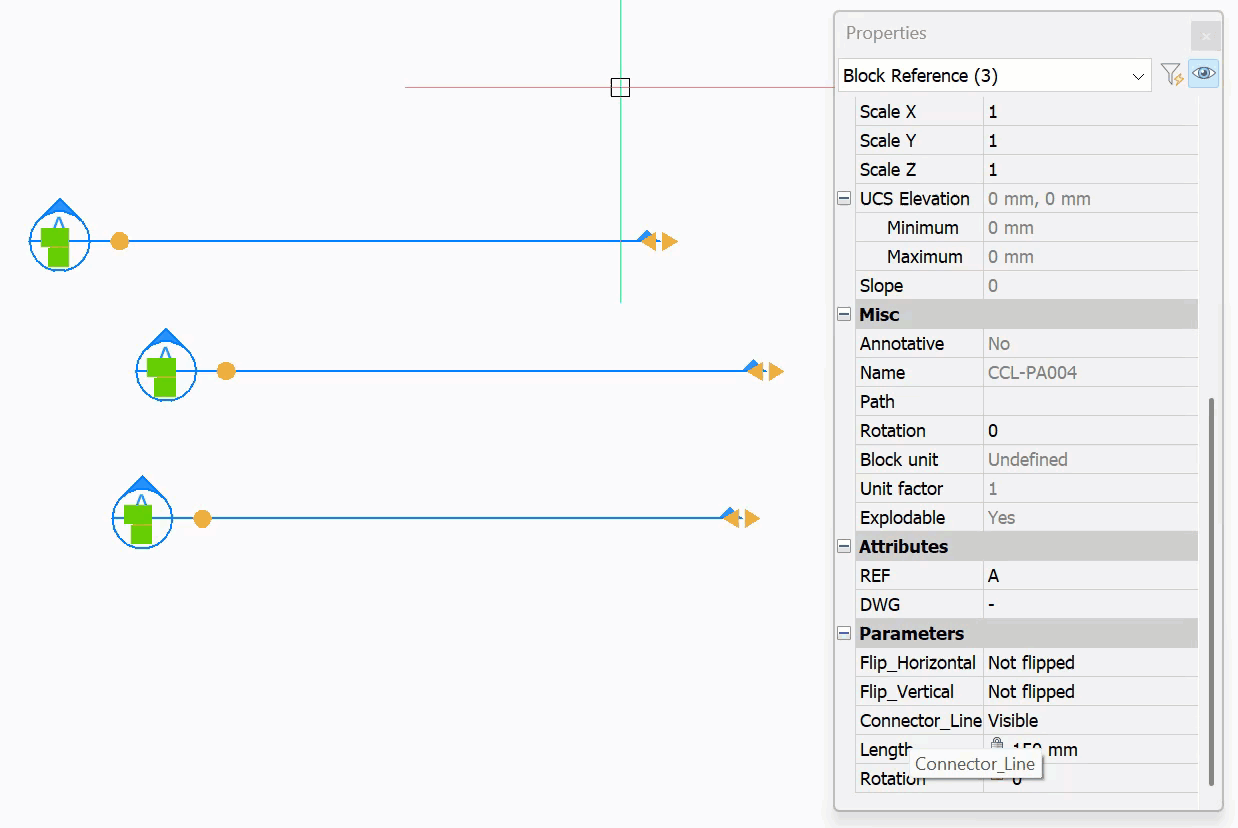Click the Connector_Line Visible value field
The width and height of the screenshot is (1238, 828).
[x=1090, y=720]
